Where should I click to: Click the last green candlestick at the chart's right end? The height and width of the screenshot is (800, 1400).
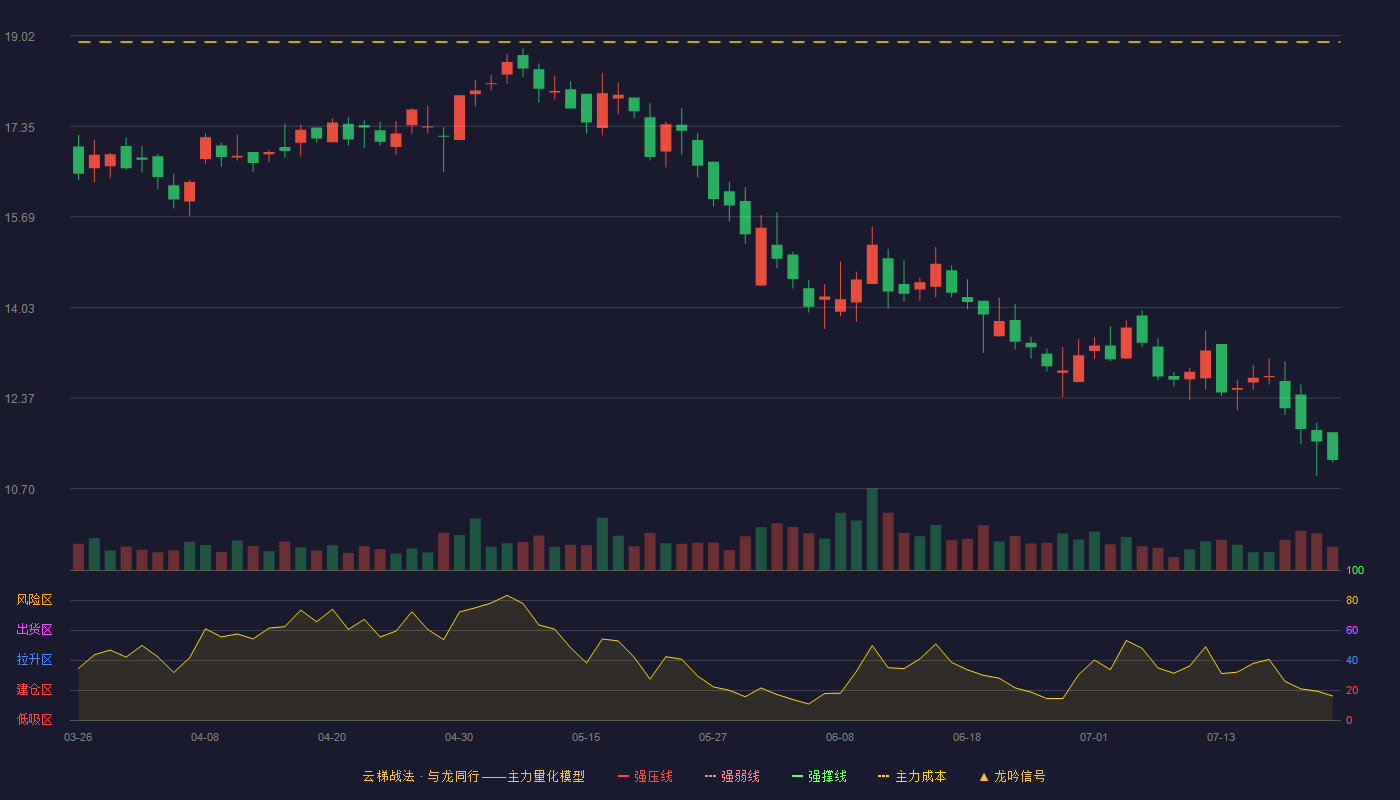tap(1332, 446)
